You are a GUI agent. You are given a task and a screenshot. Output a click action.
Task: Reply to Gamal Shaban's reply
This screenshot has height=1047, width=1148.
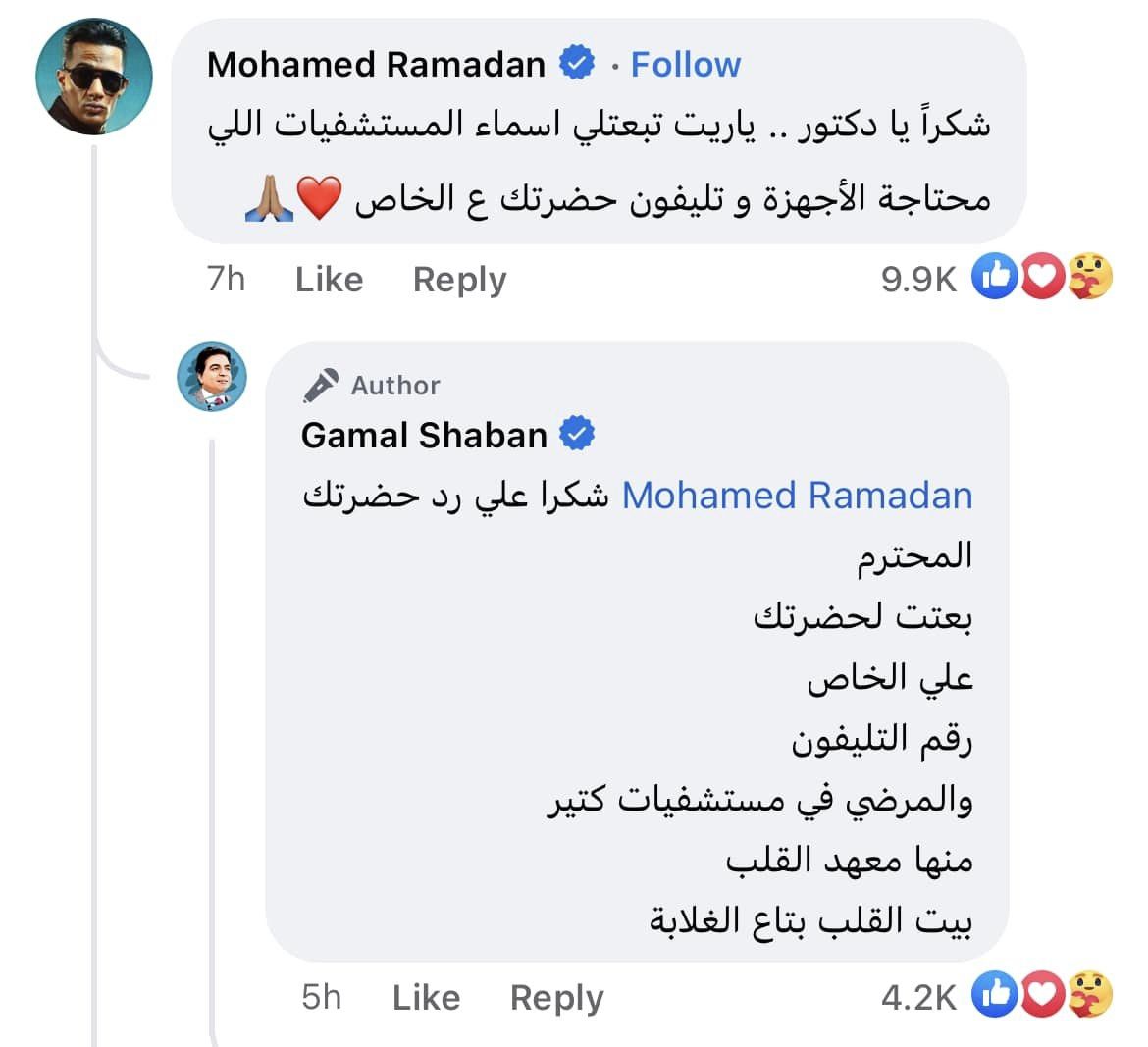(x=556, y=998)
